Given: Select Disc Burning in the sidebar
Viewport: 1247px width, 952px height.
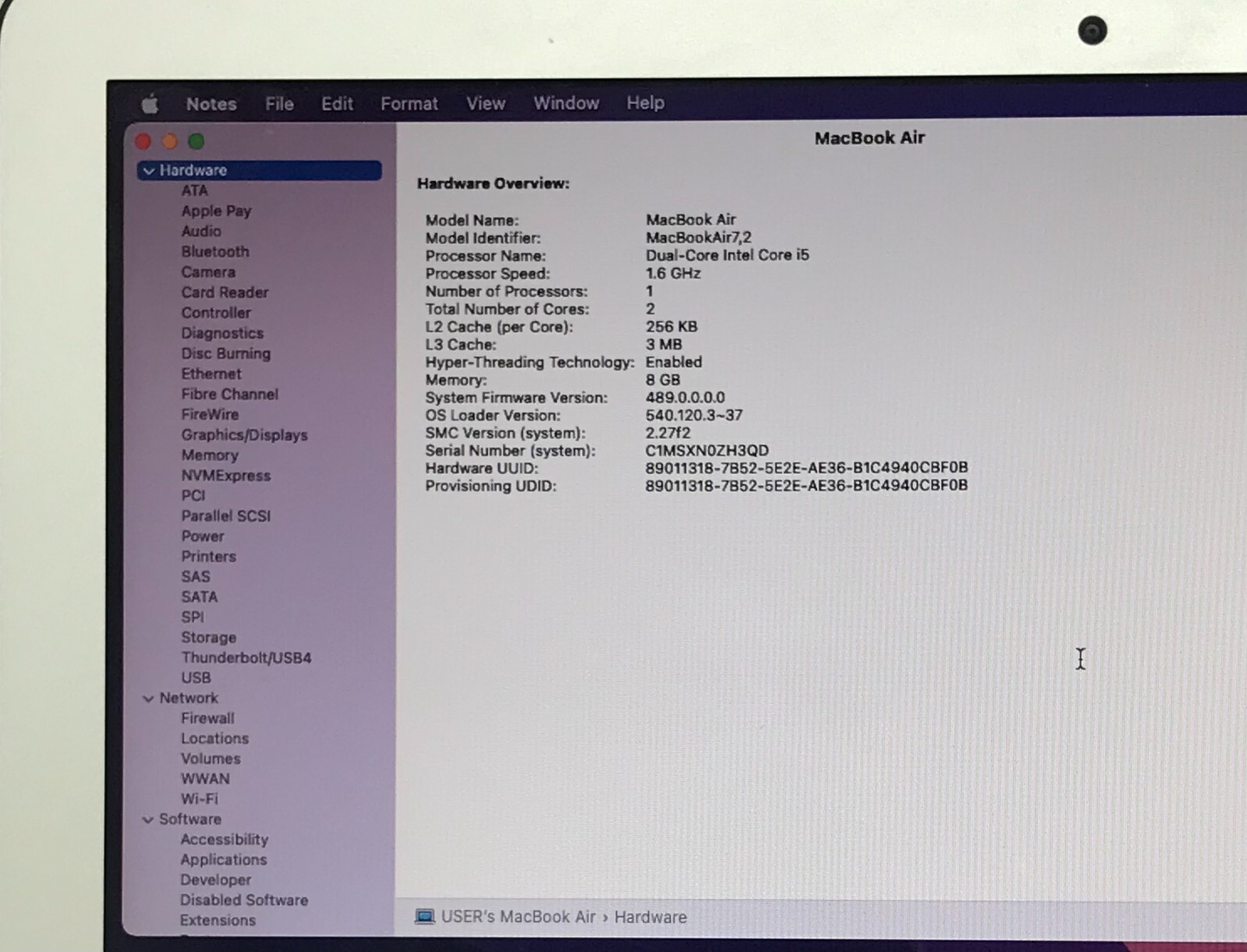Looking at the screenshot, I should [x=226, y=353].
